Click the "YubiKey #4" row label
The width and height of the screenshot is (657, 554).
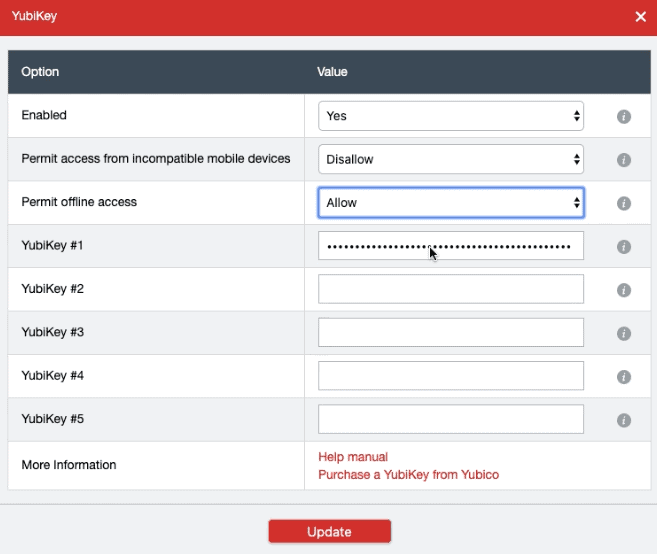[x=52, y=375]
